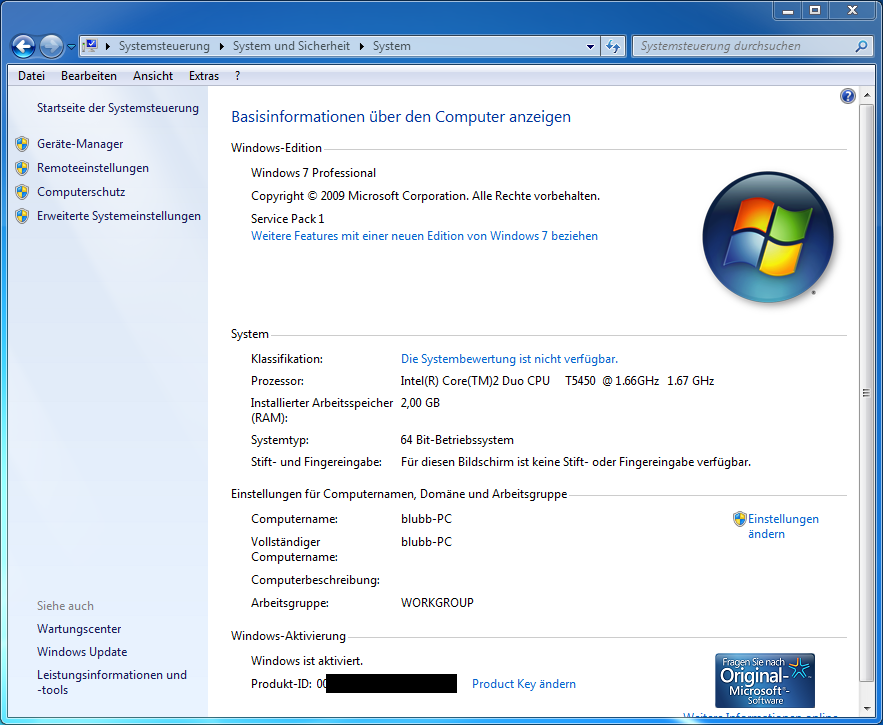Click the Service Pack 1 text
Image resolution: width=883 pixels, height=725 pixels.
click(288, 219)
